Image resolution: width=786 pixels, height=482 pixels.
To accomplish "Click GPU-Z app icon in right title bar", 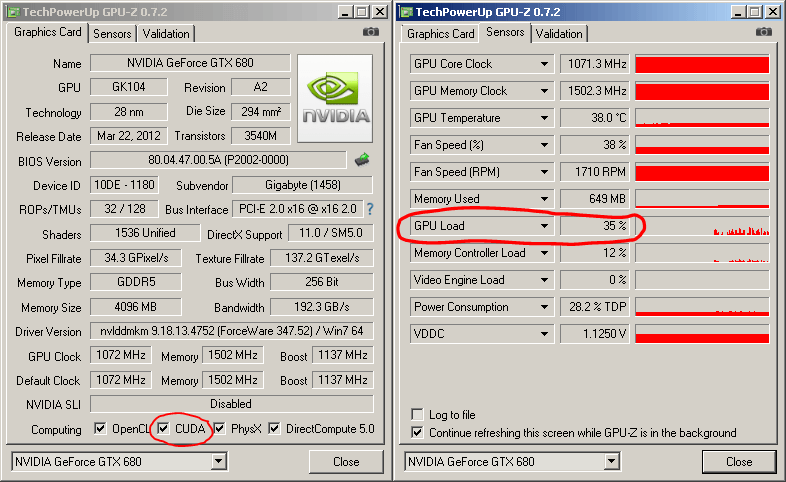I will [x=407, y=12].
